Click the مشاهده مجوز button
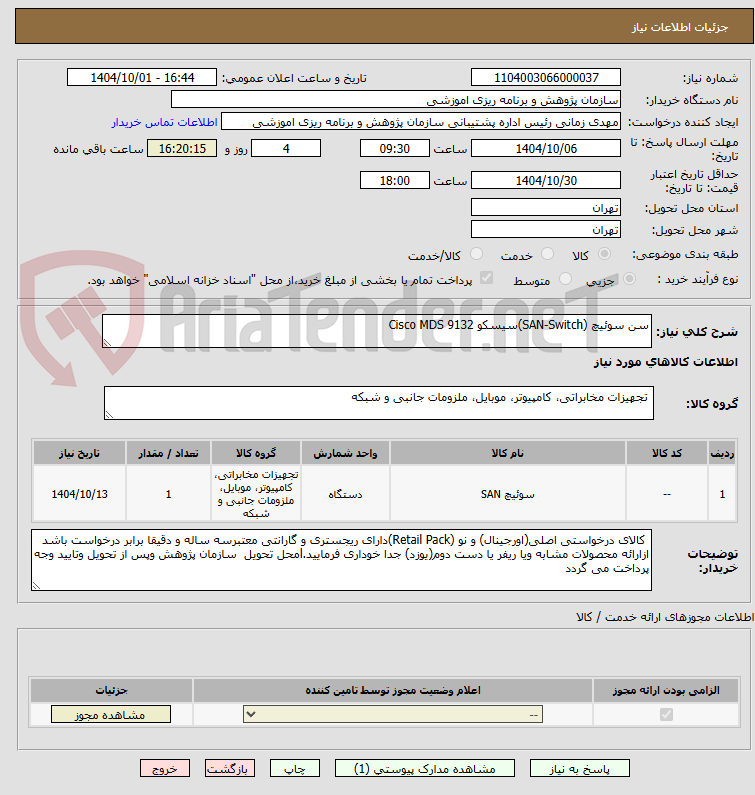The image size is (755, 795). pos(111,714)
